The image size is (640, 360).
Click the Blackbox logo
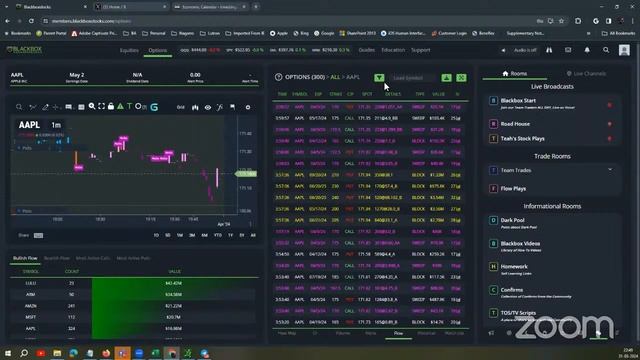(x=24, y=50)
